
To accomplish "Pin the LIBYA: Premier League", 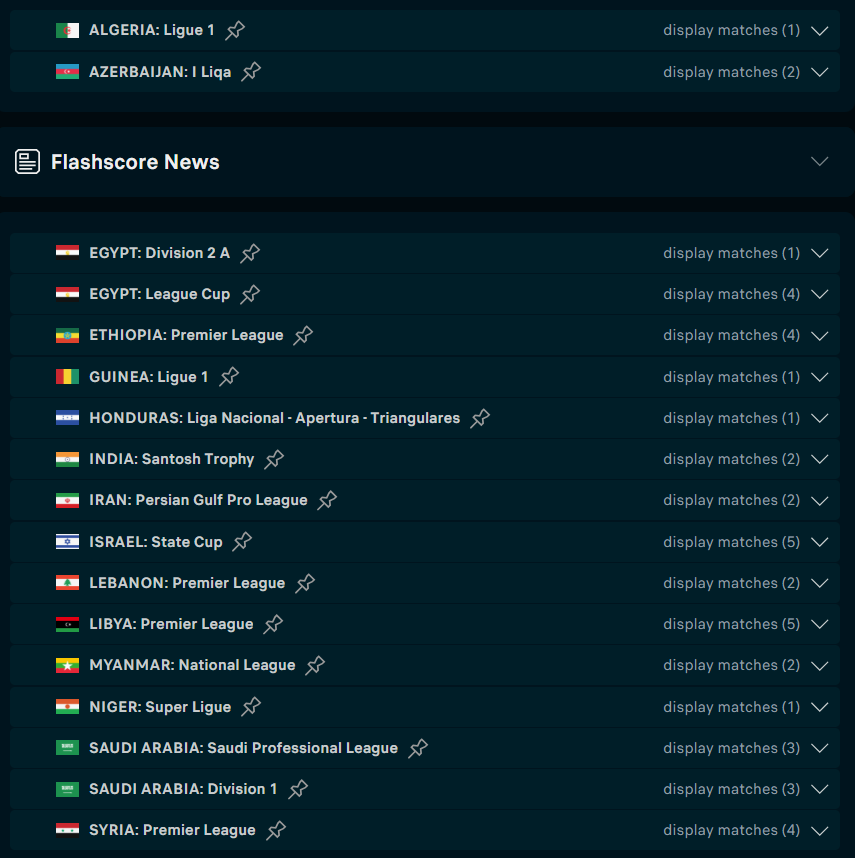I will point(274,624).
